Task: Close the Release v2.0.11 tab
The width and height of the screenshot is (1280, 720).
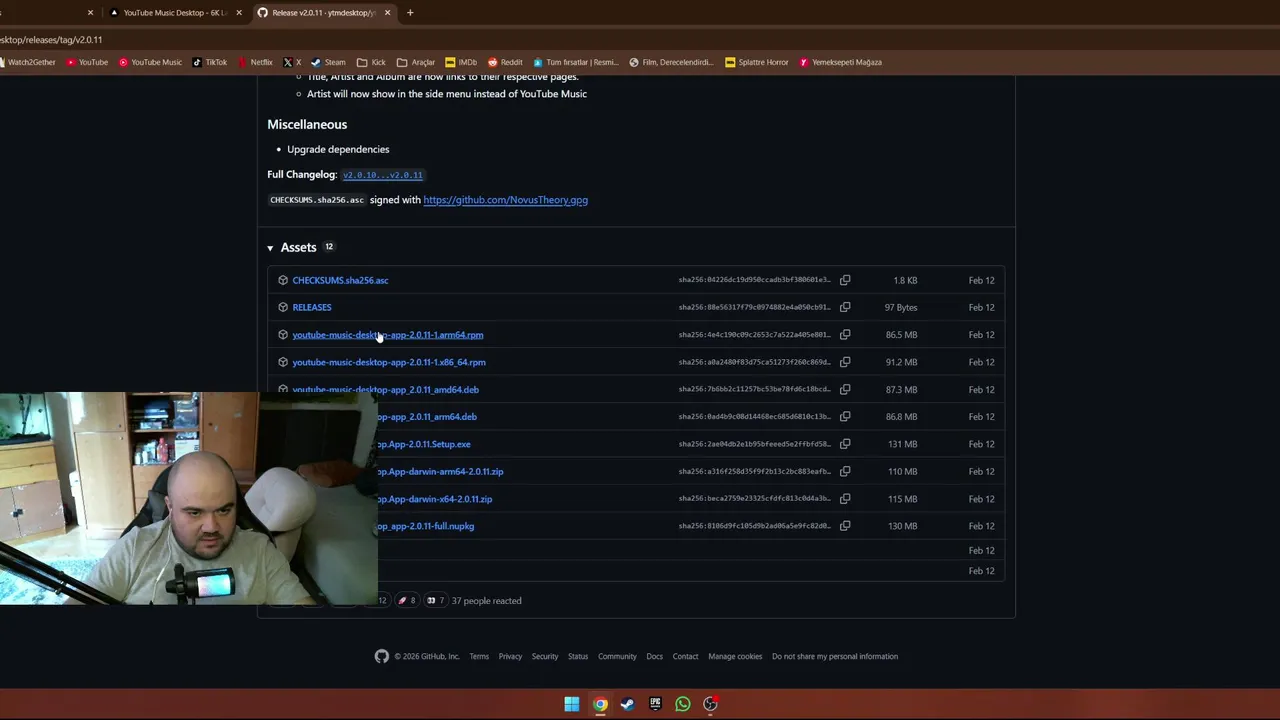Action: tap(387, 13)
